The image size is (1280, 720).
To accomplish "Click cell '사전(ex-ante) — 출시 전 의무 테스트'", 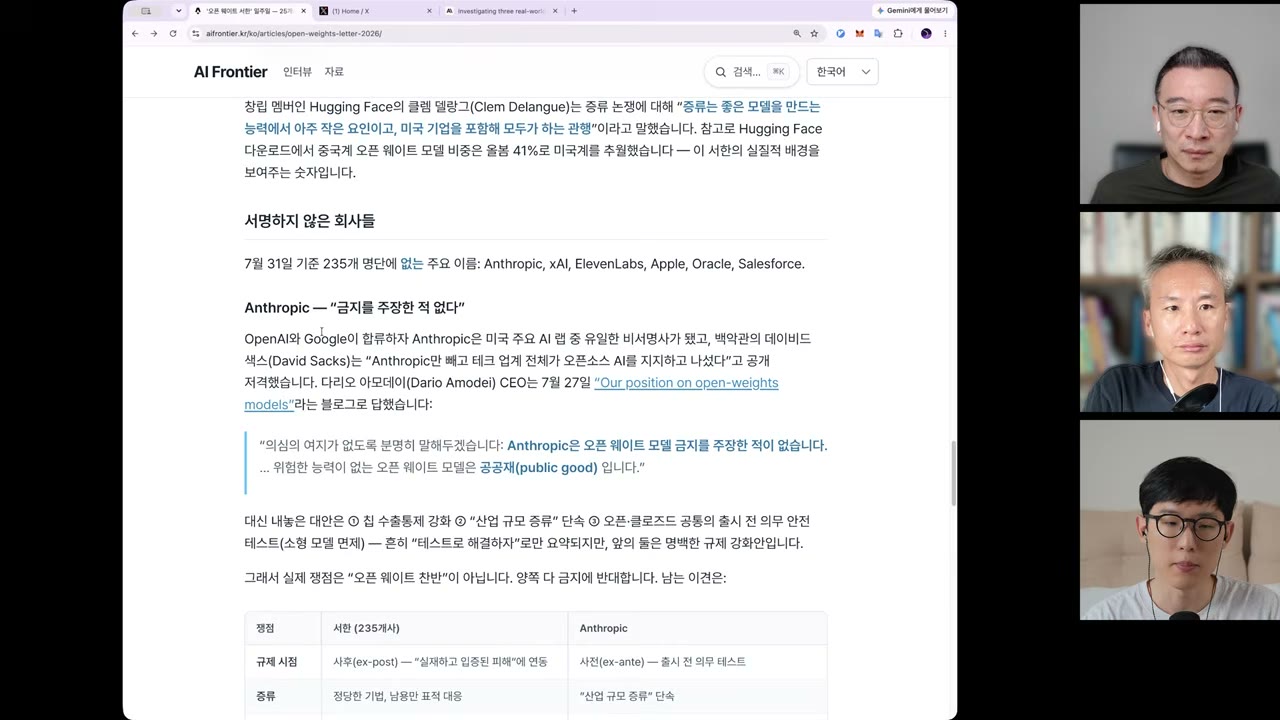I will click(x=663, y=662).
